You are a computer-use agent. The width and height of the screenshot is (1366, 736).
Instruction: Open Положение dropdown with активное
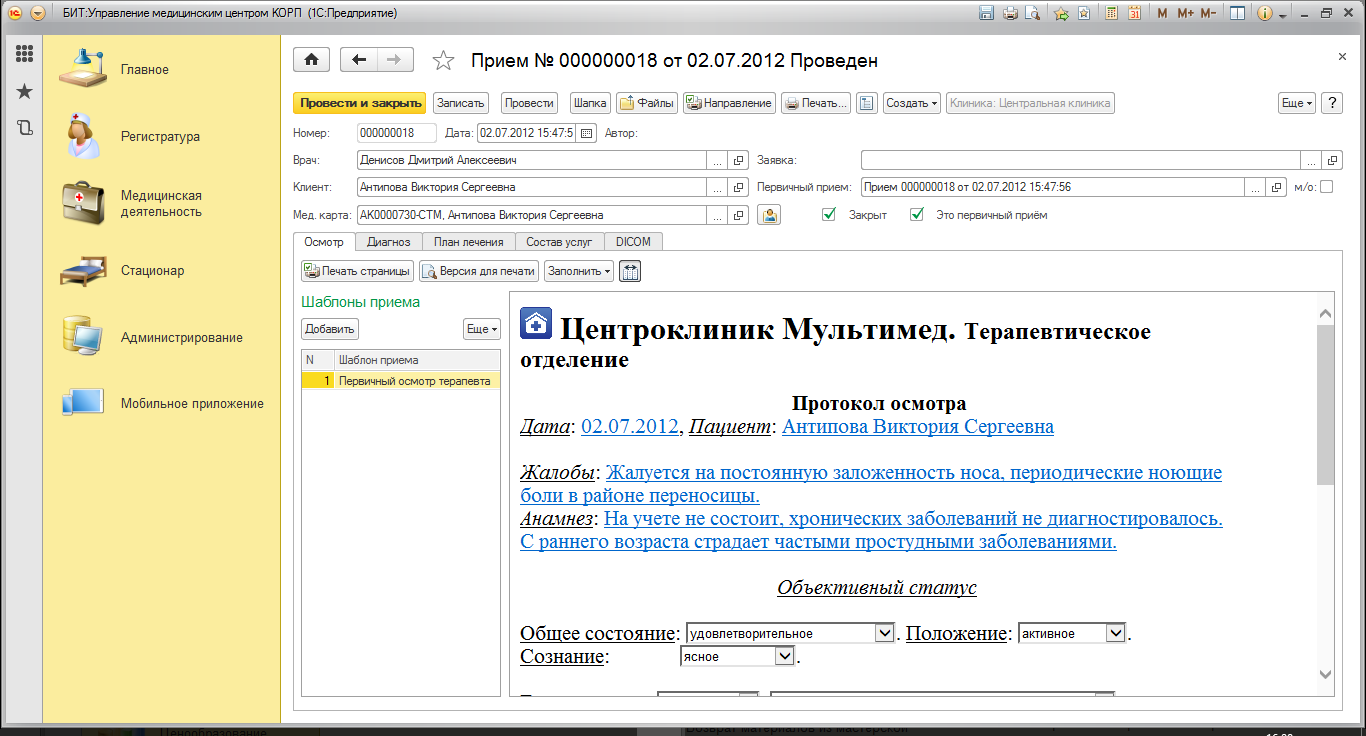click(1116, 633)
